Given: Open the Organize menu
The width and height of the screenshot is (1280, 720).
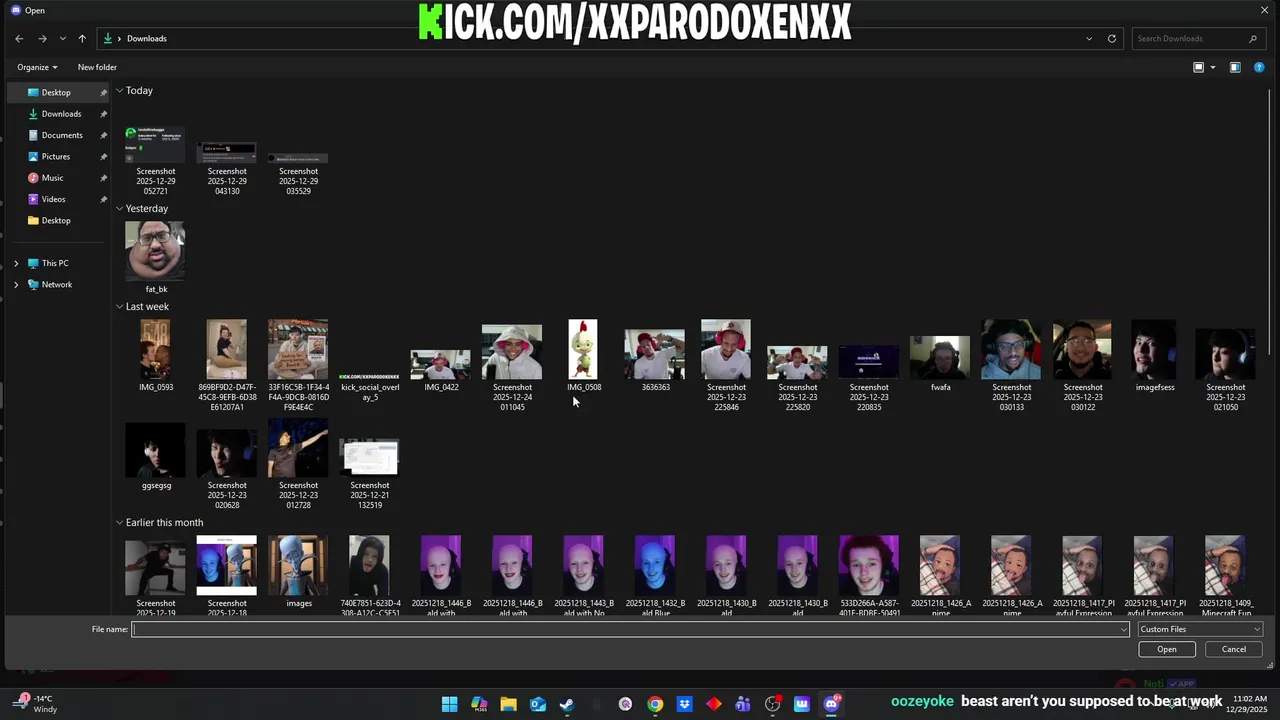Looking at the screenshot, I should [37, 67].
